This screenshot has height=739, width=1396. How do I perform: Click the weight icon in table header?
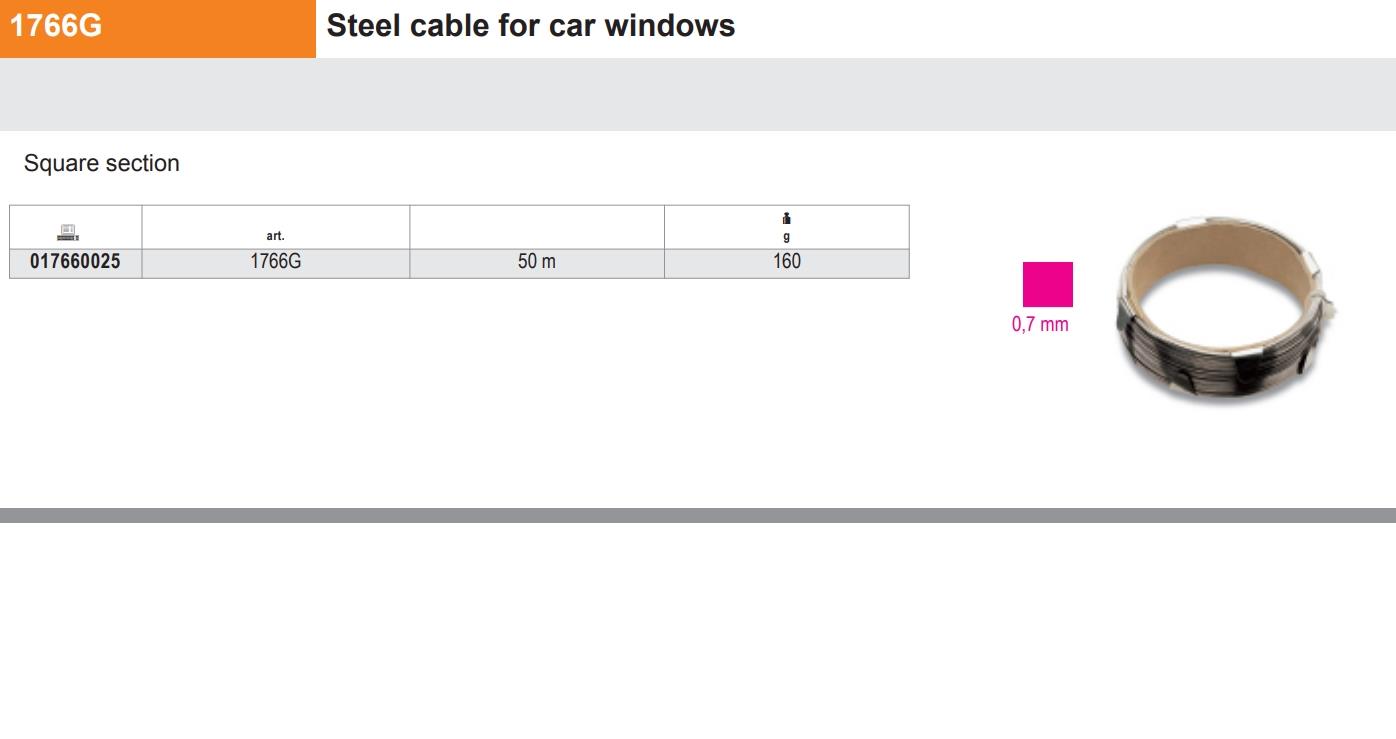tap(787, 220)
